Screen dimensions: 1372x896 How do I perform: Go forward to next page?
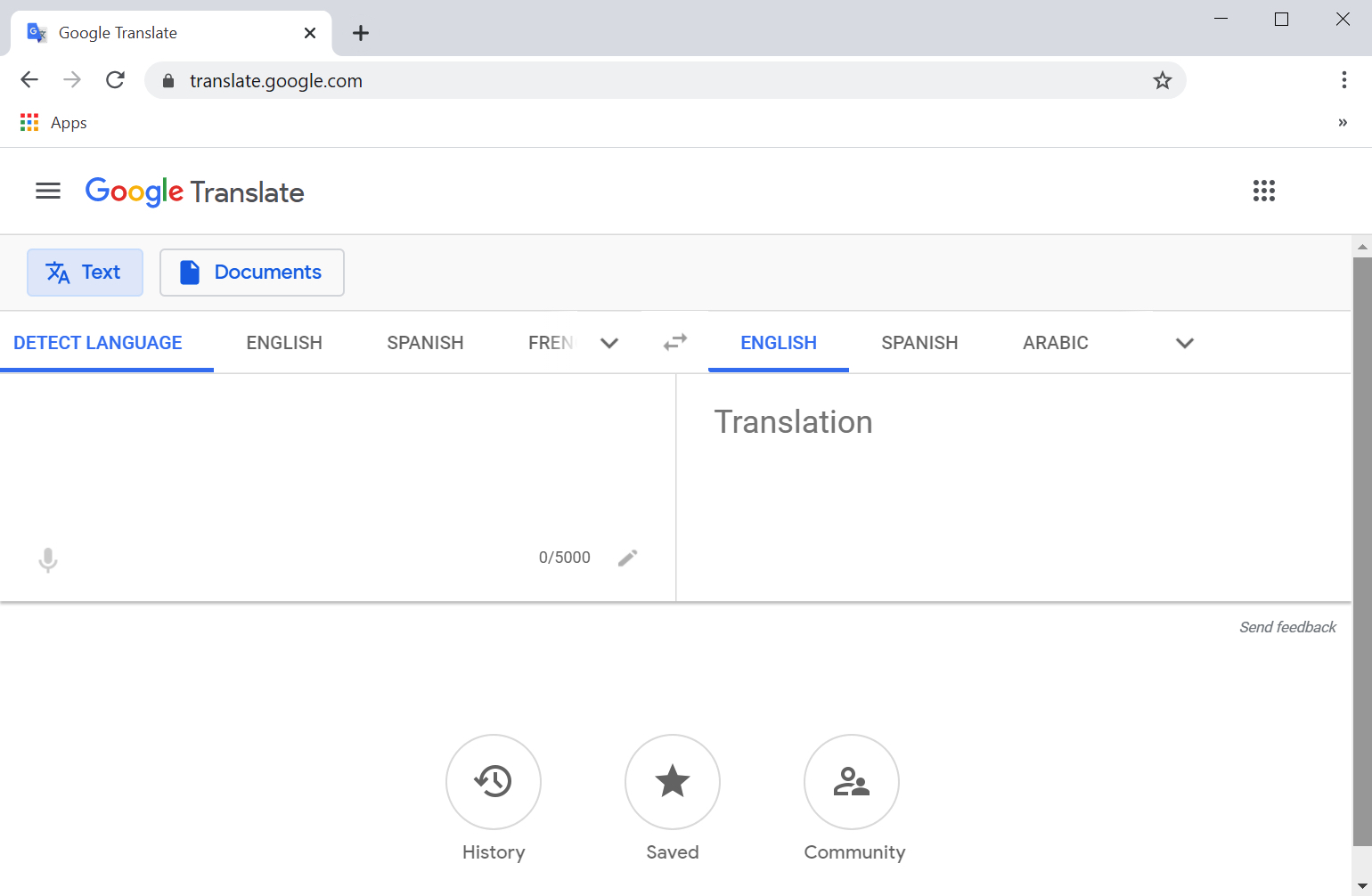point(72,80)
